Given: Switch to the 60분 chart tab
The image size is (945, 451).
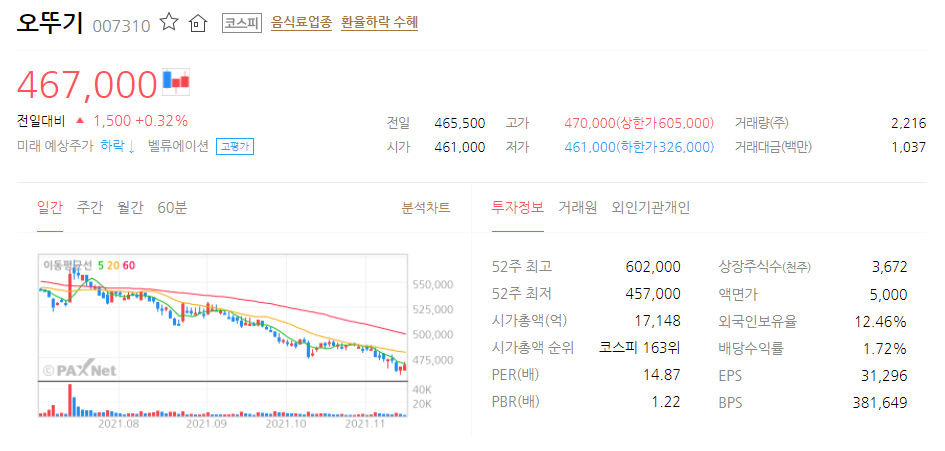Looking at the screenshot, I should (x=172, y=208).
